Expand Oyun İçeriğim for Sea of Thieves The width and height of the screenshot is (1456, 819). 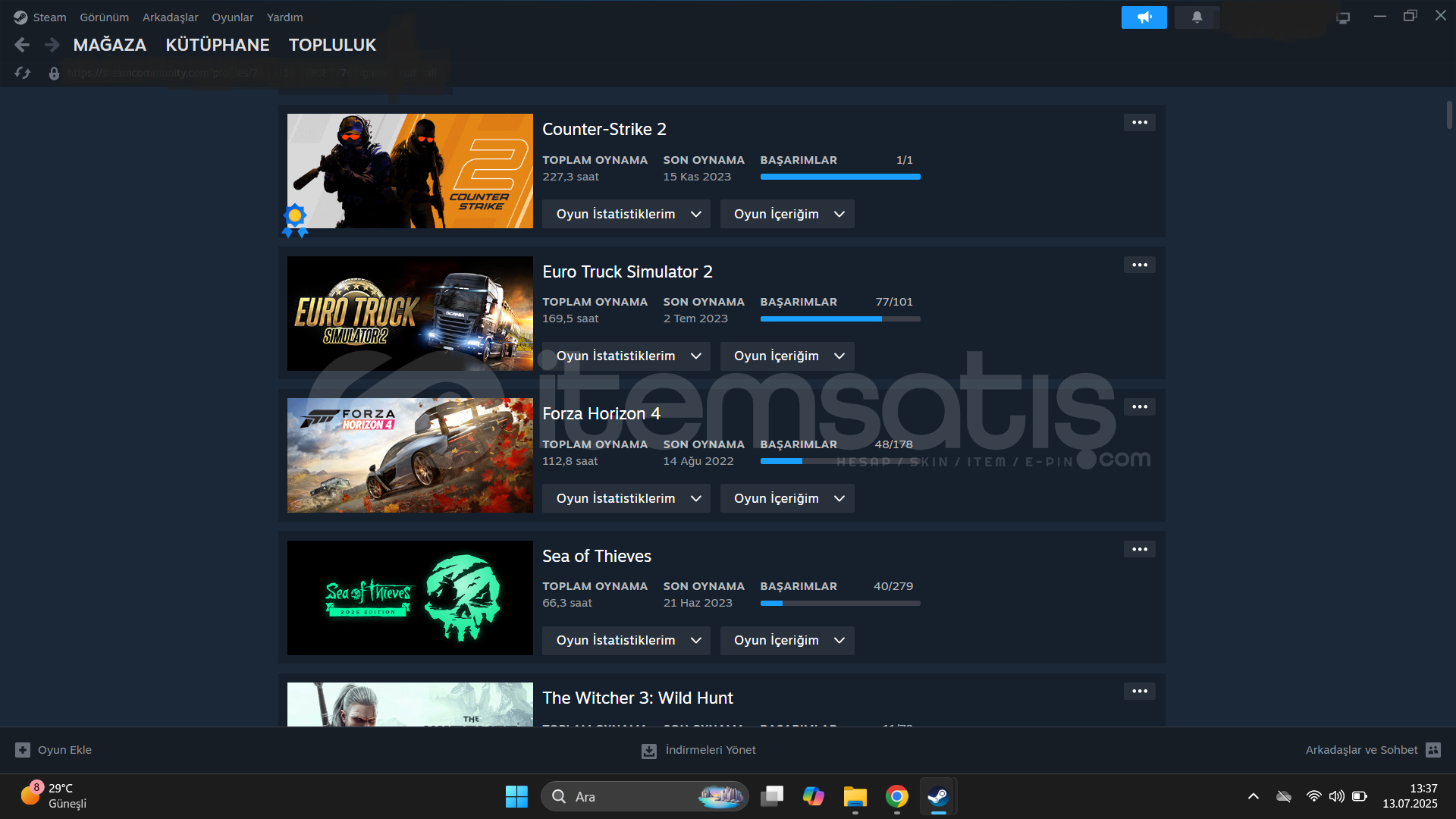click(787, 641)
